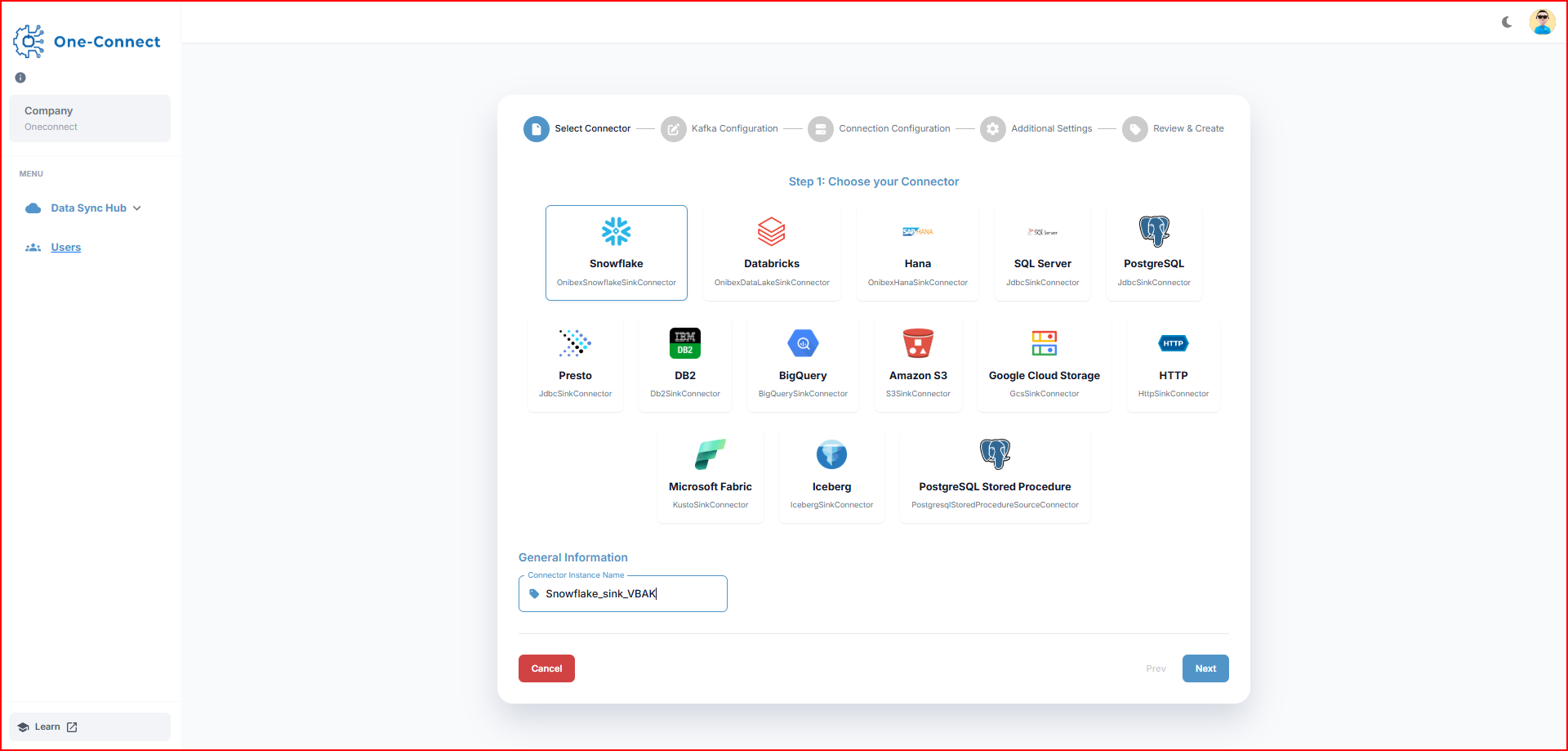This screenshot has height=751, width=1568.
Task: Pick the Google Cloud Storage icon
Action: pyautogui.click(x=1045, y=343)
